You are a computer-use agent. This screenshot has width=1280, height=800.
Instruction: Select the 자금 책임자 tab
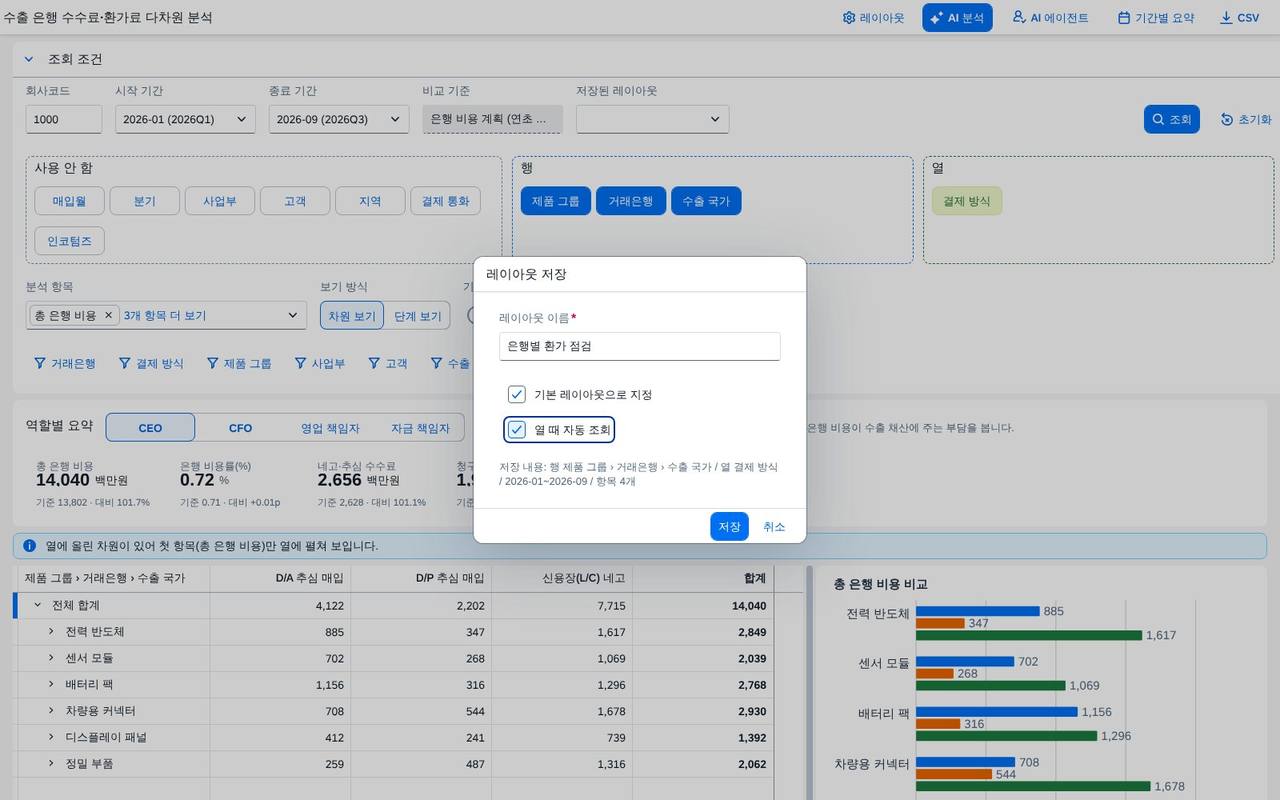[420, 427]
